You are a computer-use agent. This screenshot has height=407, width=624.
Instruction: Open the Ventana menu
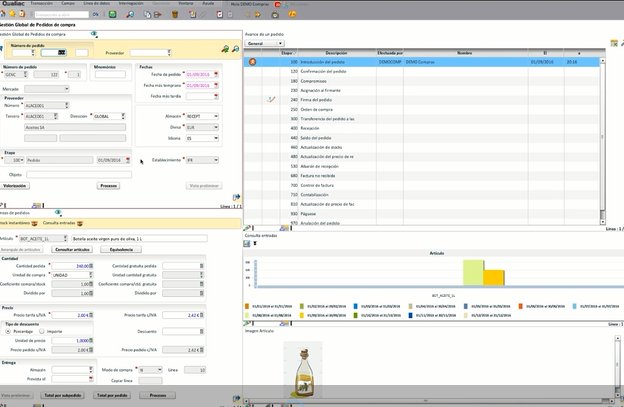pos(186,3)
